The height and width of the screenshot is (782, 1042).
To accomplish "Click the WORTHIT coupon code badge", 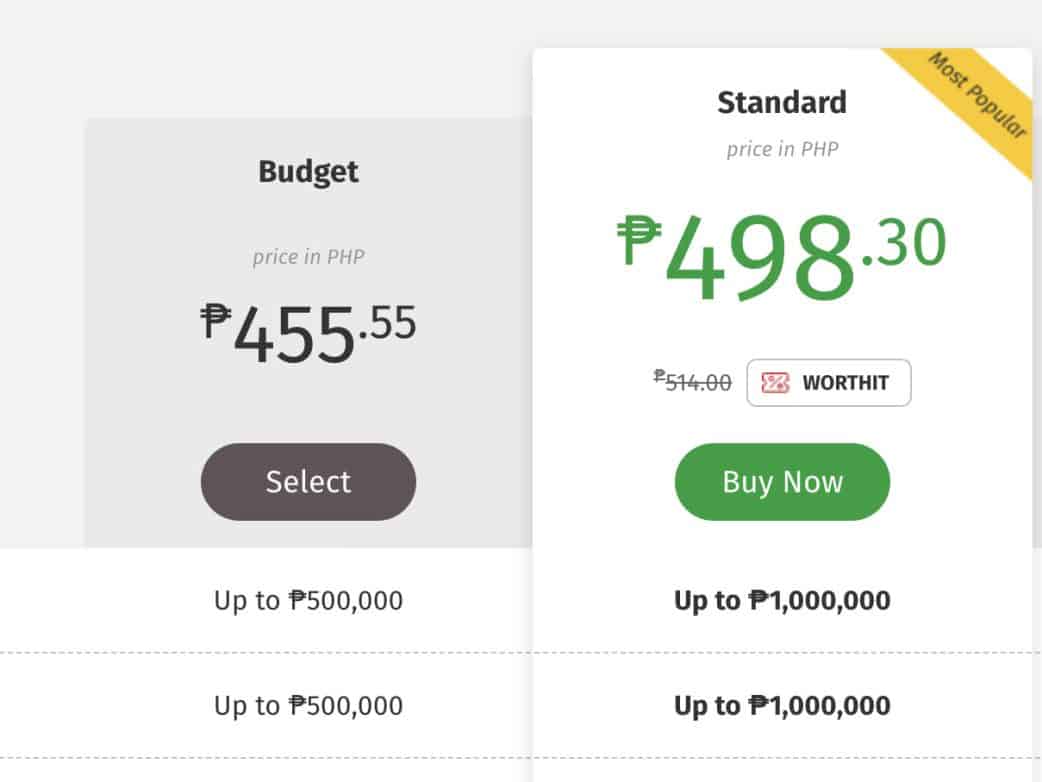I will [828, 383].
